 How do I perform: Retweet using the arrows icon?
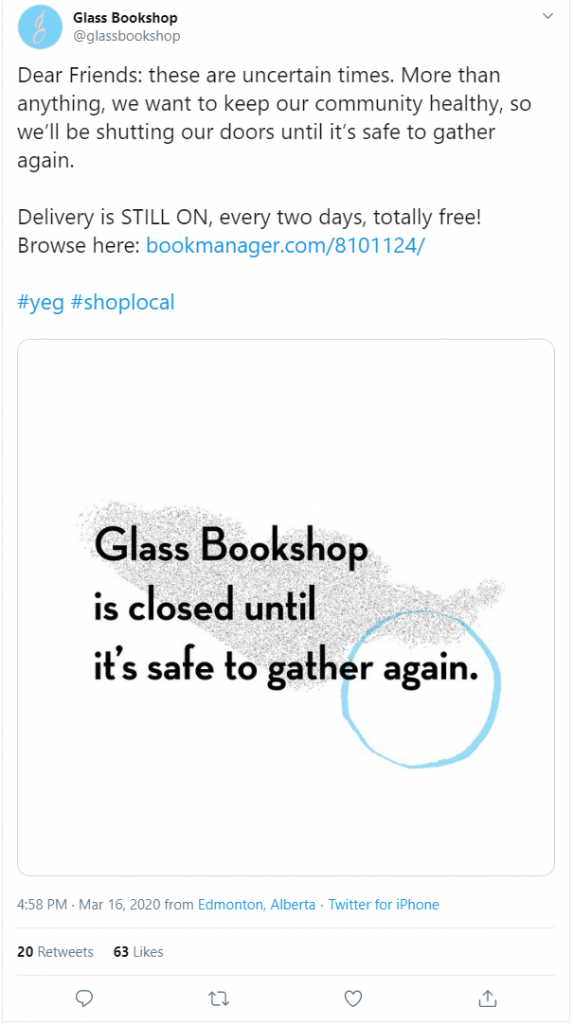(x=218, y=998)
